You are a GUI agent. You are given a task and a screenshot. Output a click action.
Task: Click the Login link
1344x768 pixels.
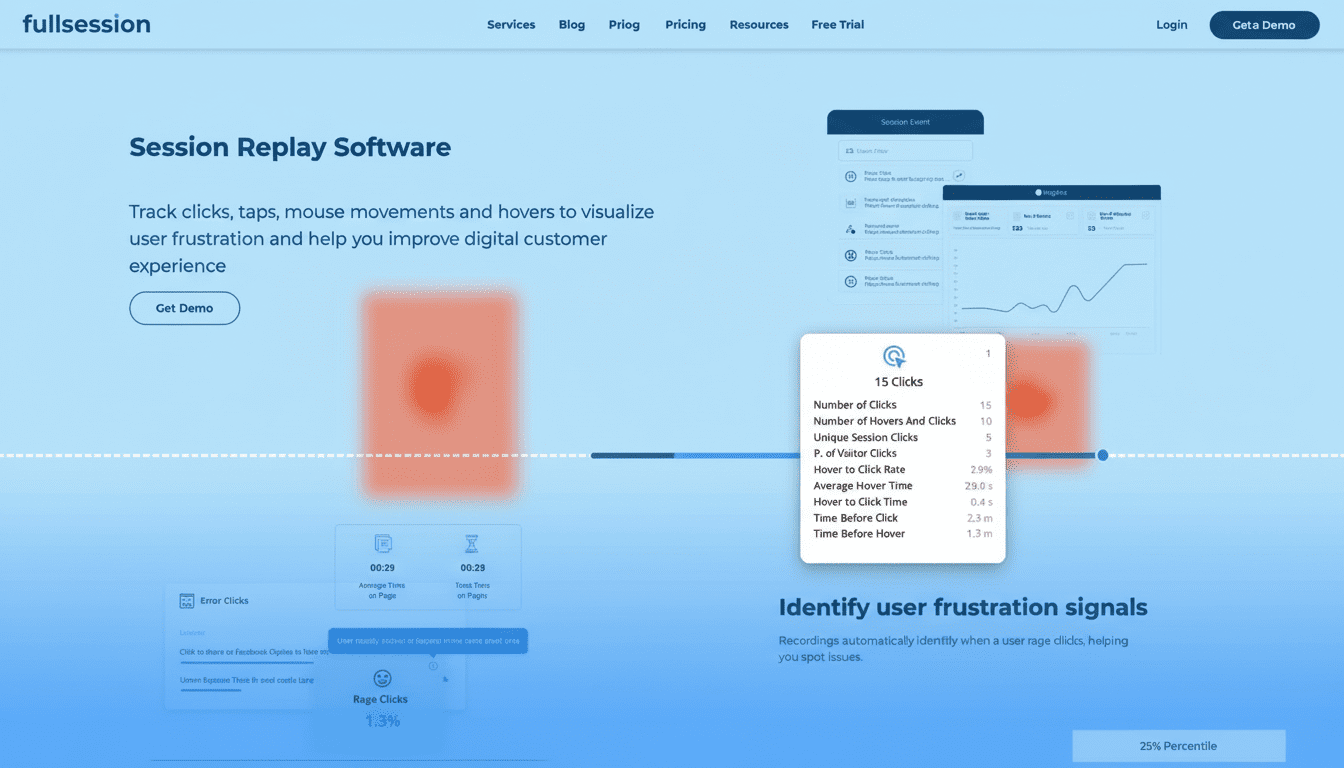click(1171, 25)
